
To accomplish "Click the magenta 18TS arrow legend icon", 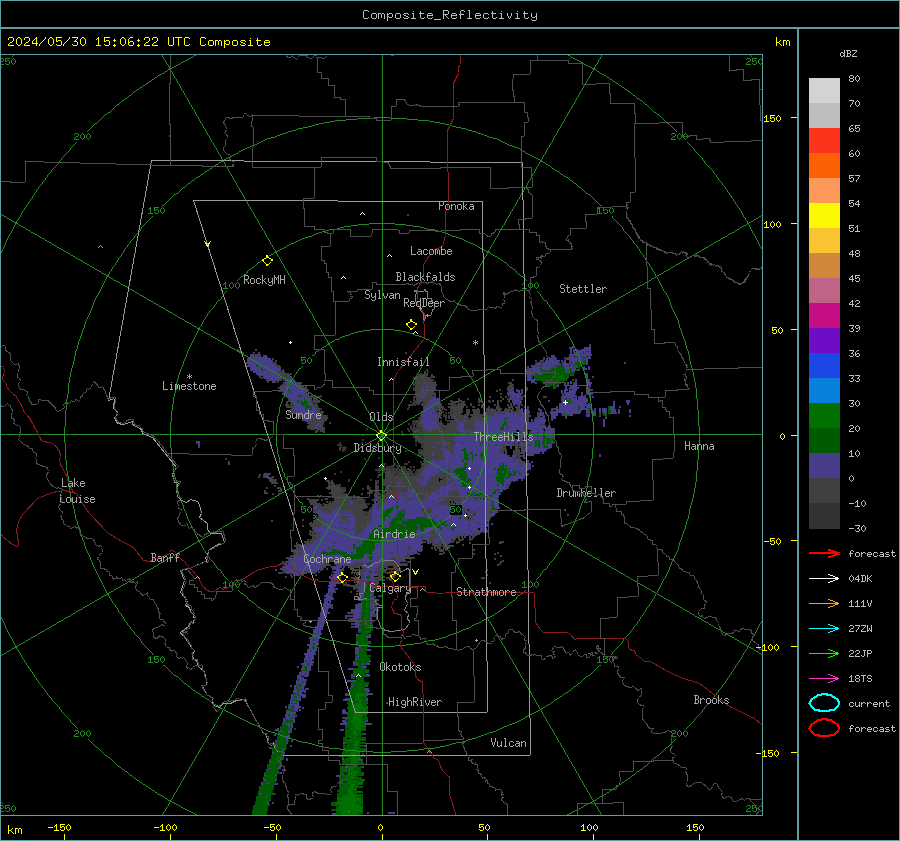I will 824,679.
